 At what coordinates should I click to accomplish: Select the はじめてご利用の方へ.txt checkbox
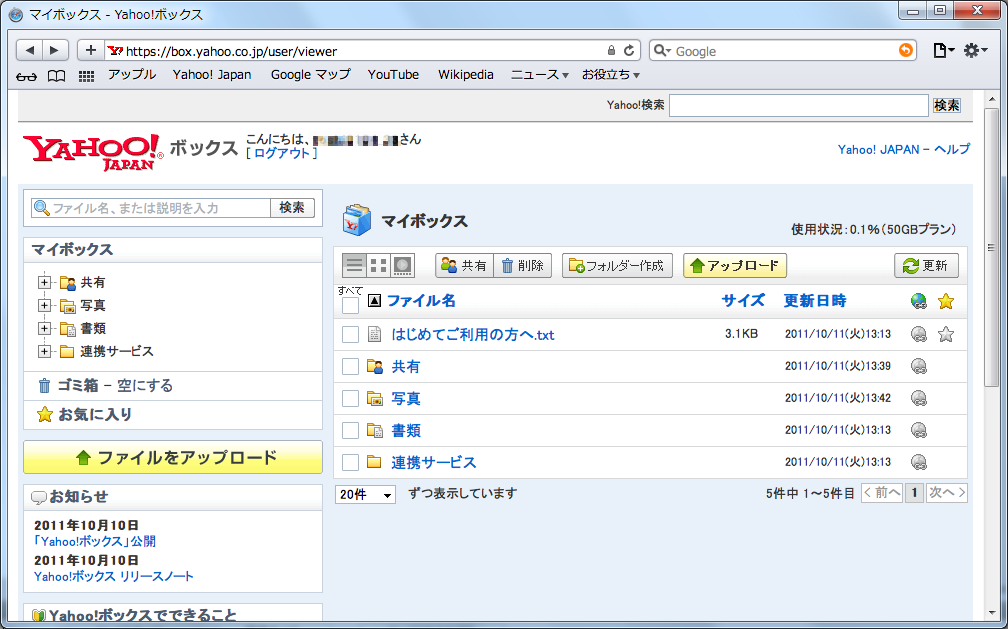click(x=350, y=334)
